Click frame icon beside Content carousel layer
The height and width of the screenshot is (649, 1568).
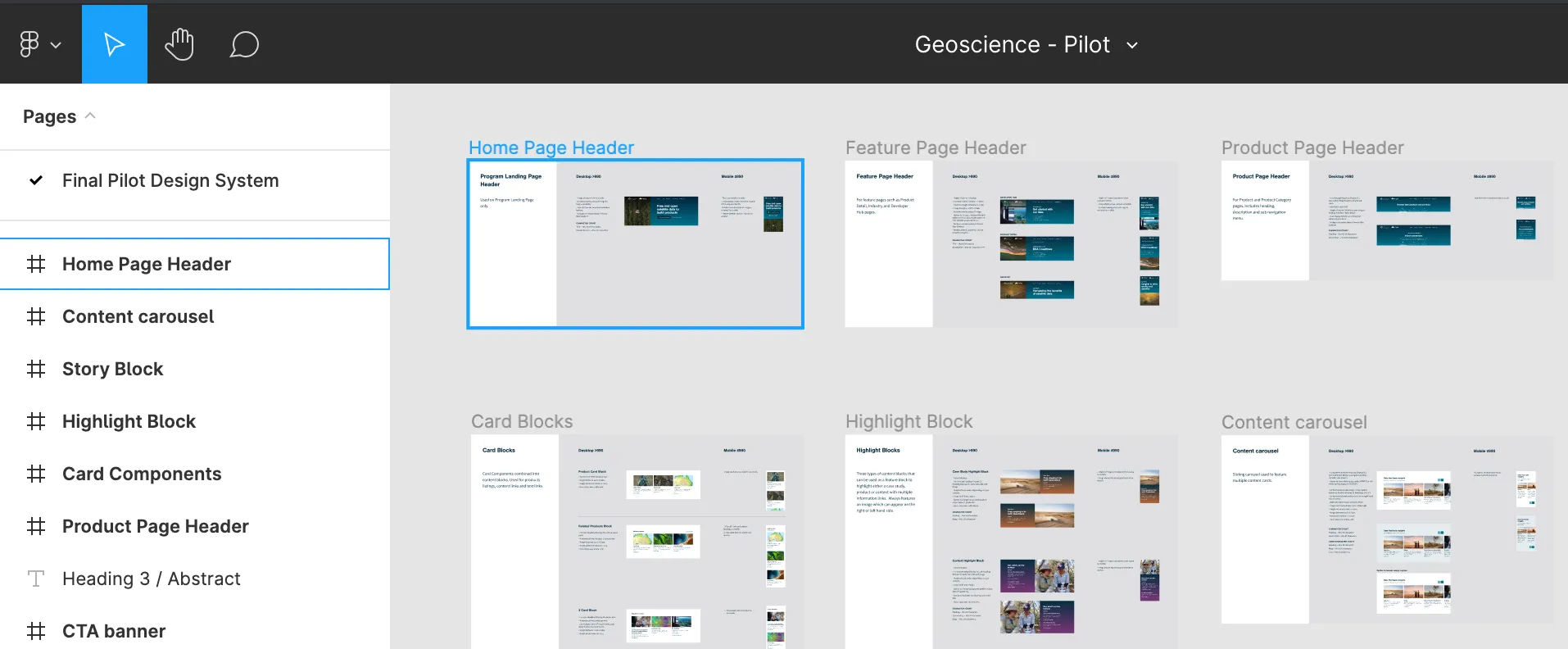(x=36, y=316)
